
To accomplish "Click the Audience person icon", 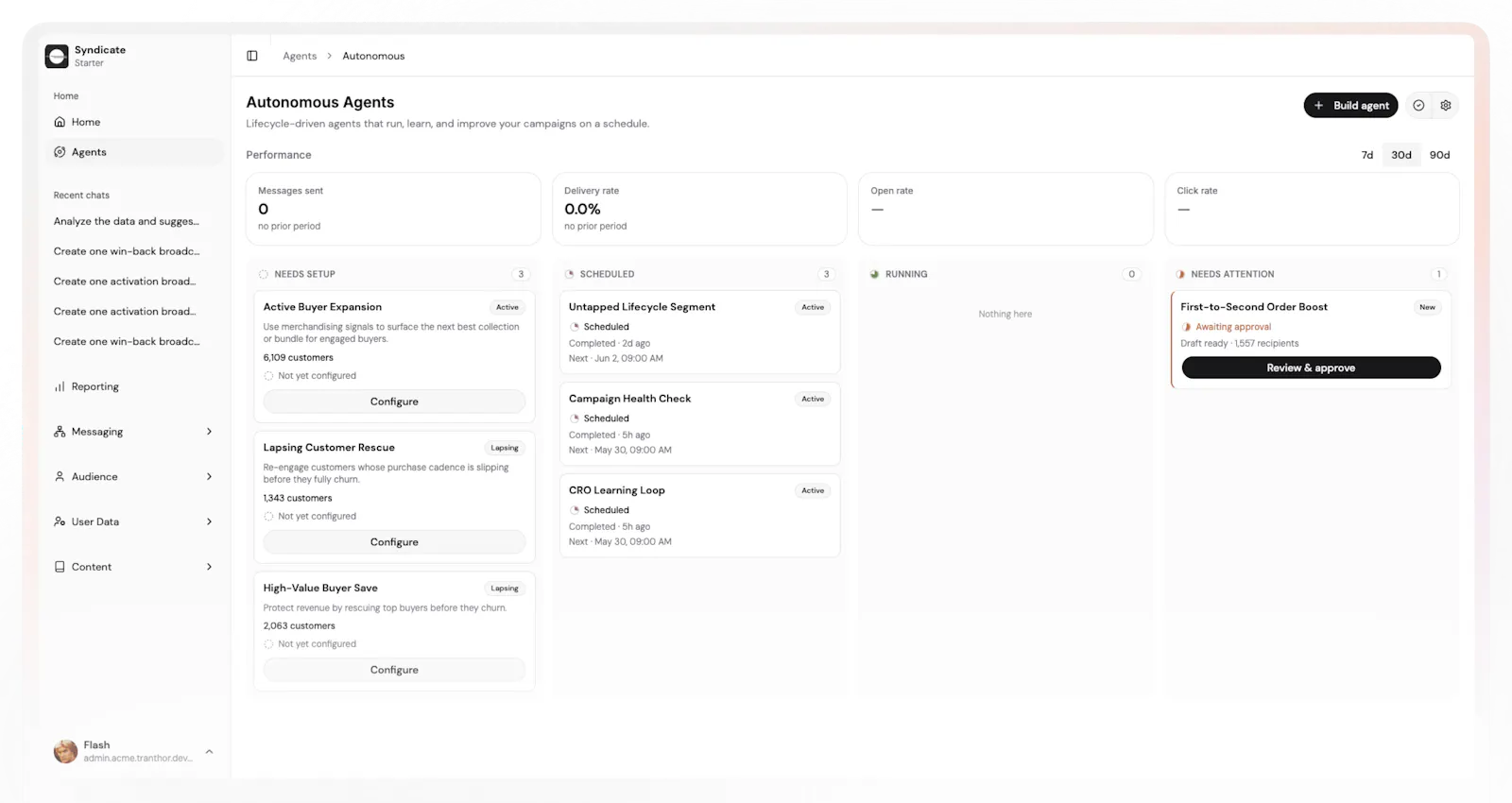I will pyautogui.click(x=60, y=477).
